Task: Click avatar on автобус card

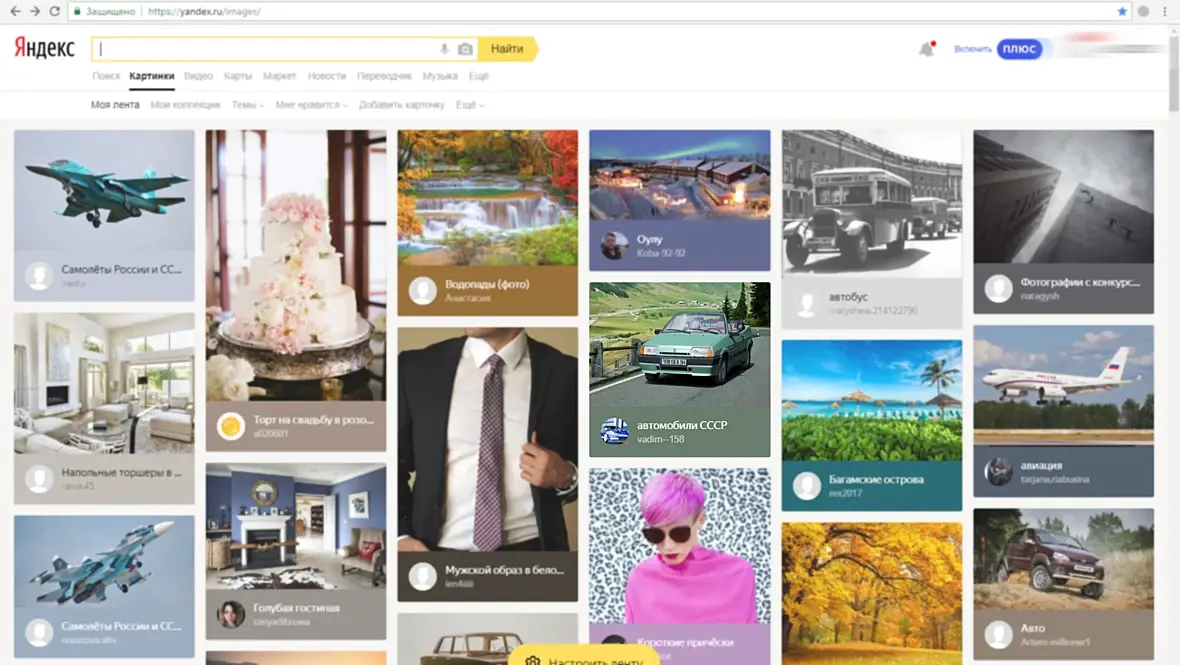Action: pos(807,303)
